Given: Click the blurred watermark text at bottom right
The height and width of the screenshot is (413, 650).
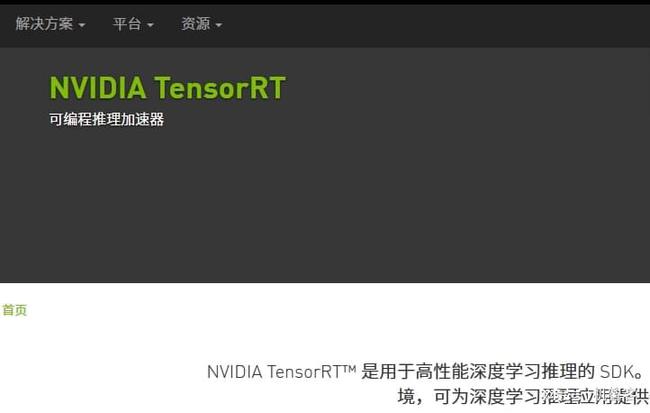Looking at the screenshot, I should coord(595,396).
